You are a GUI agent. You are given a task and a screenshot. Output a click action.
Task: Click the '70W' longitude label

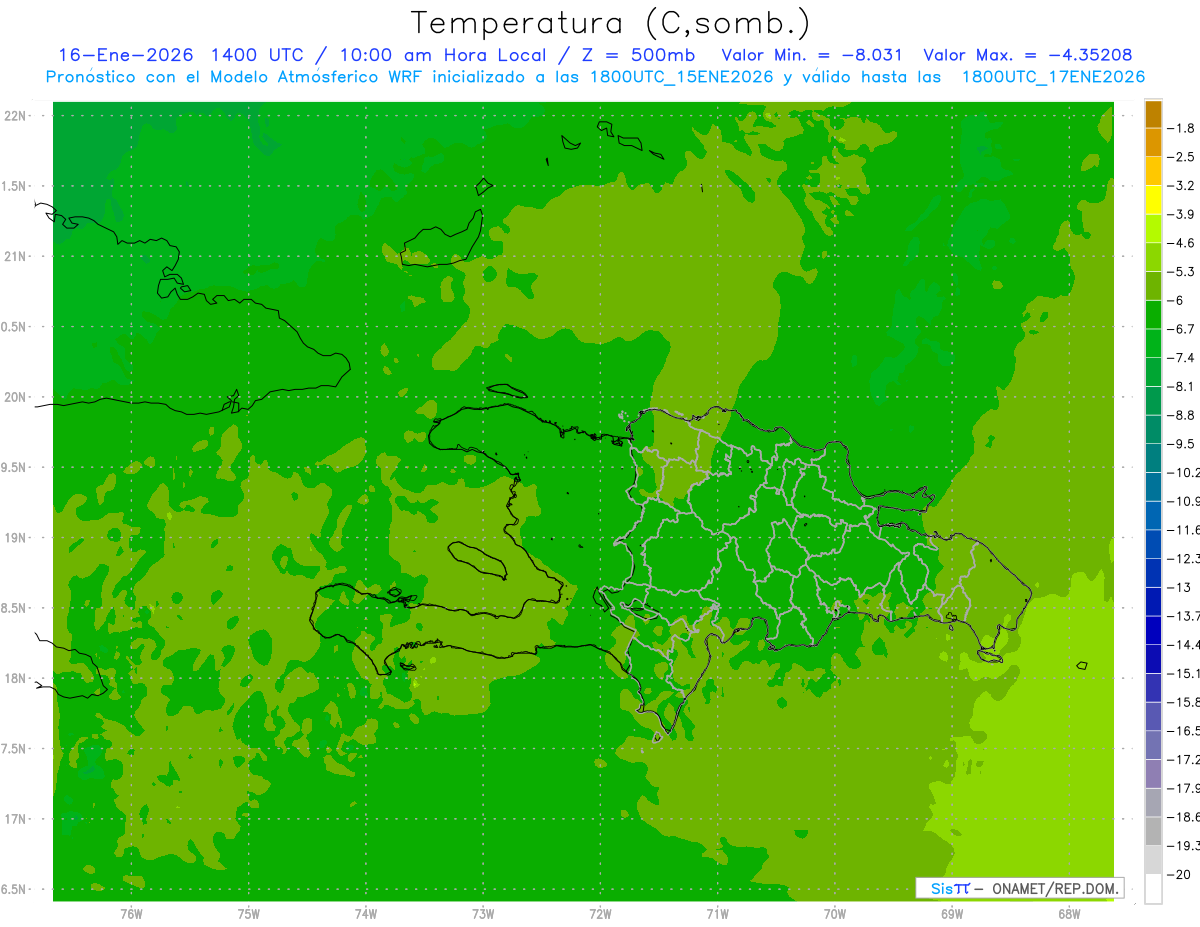[x=835, y=914]
